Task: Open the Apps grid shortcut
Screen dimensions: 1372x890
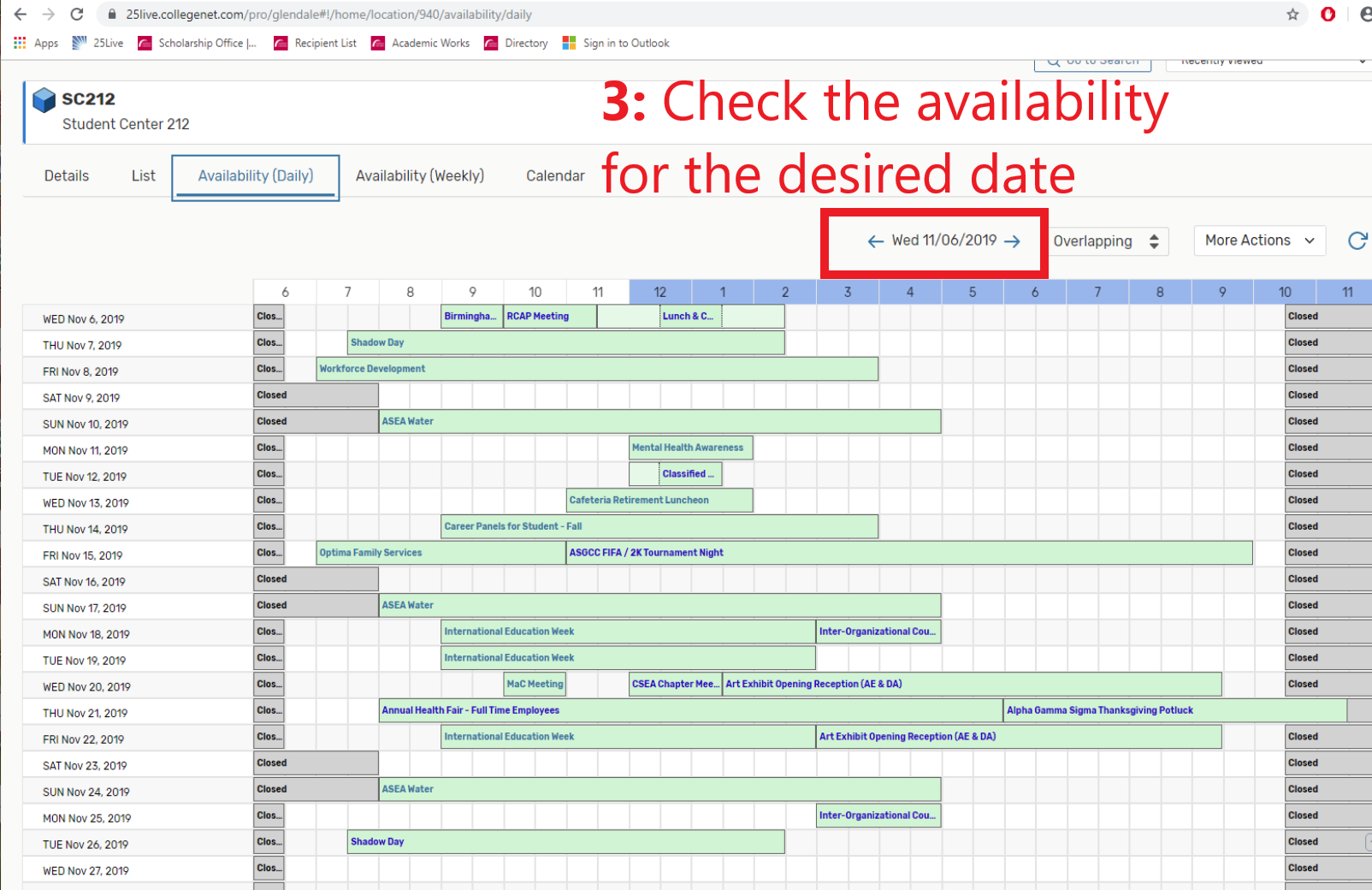Action: pyautogui.click(x=36, y=43)
